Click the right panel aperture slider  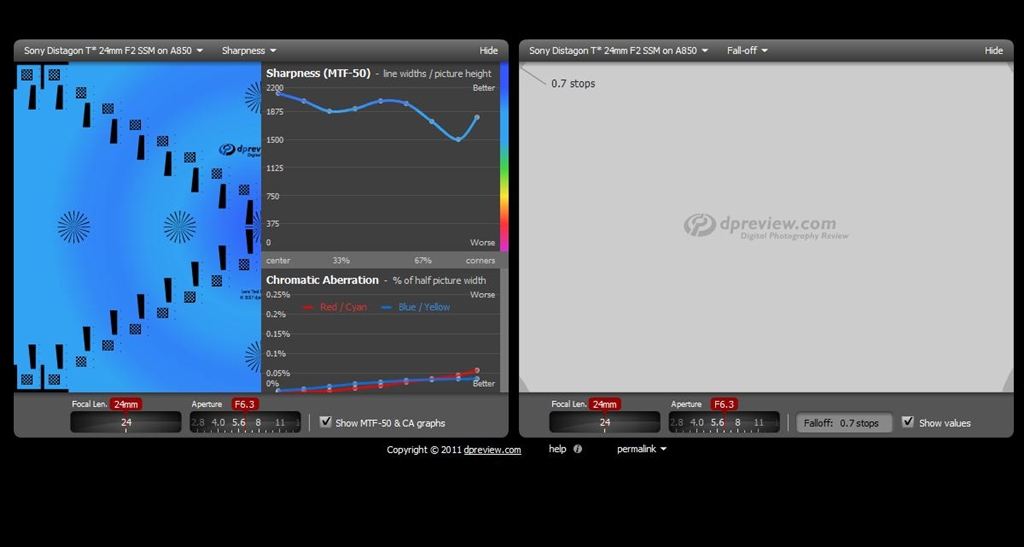point(724,422)
